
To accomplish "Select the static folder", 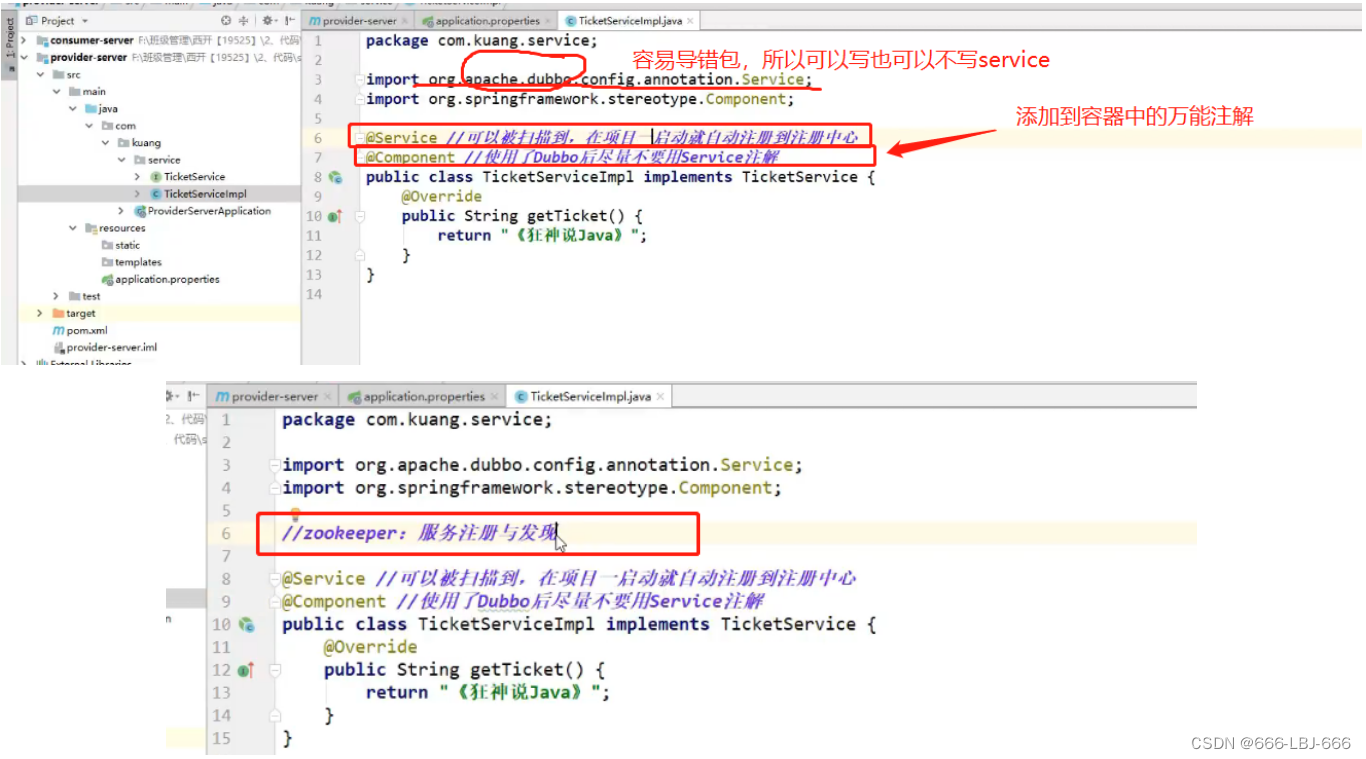I will 127,245.
